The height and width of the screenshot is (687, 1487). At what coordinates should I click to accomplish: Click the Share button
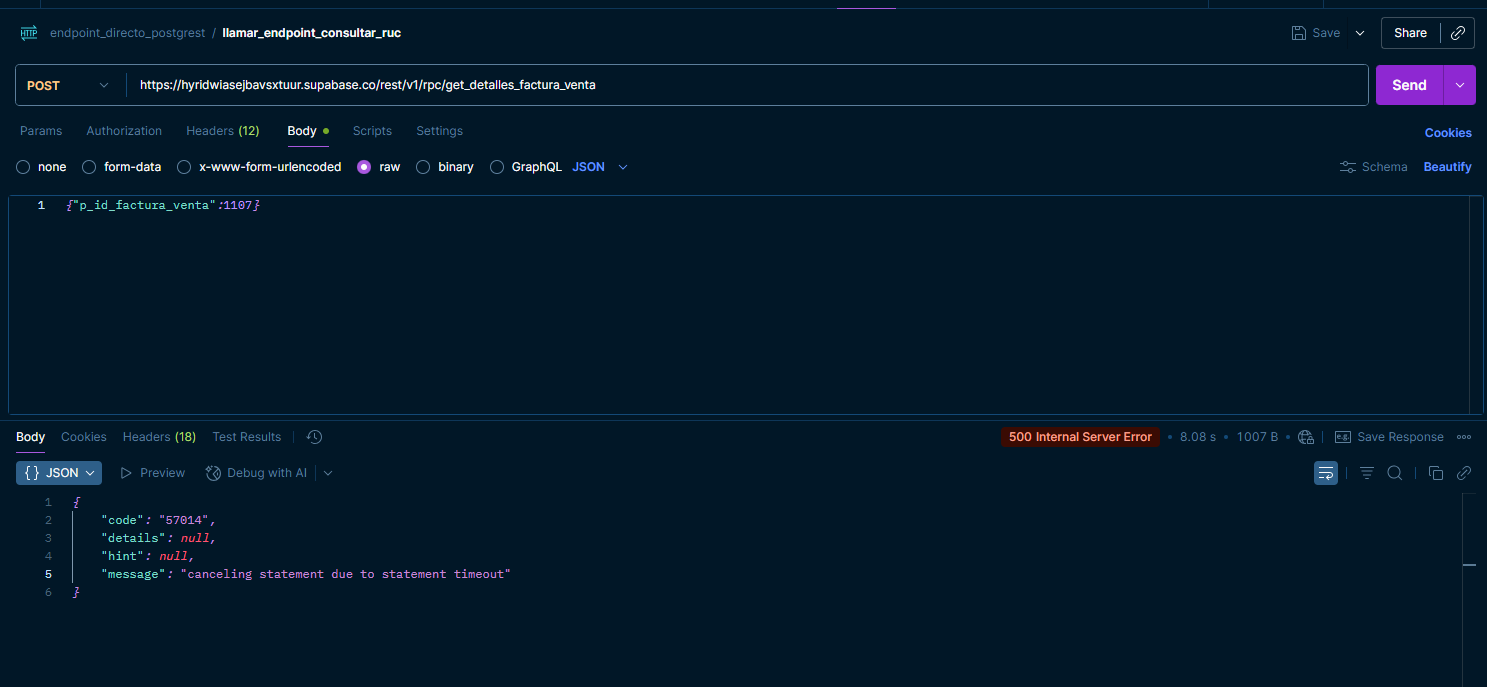1410,33
